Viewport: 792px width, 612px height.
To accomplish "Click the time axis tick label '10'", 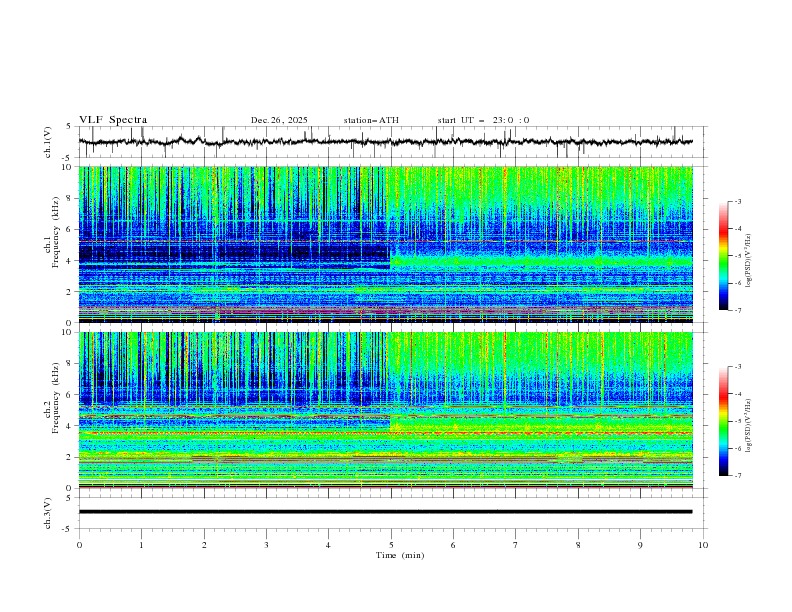I will [703, 545].
